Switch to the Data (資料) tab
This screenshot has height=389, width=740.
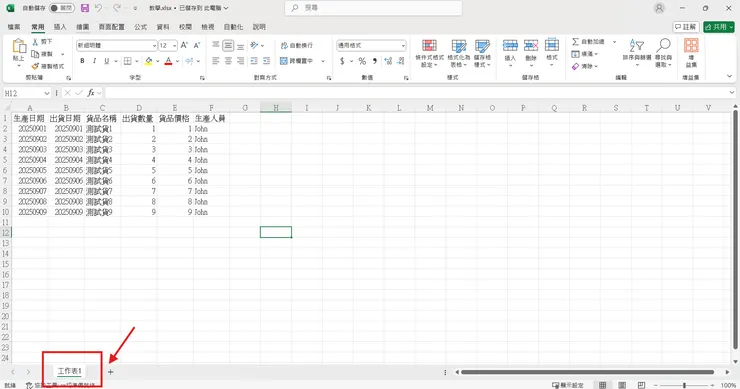(163, 27)
